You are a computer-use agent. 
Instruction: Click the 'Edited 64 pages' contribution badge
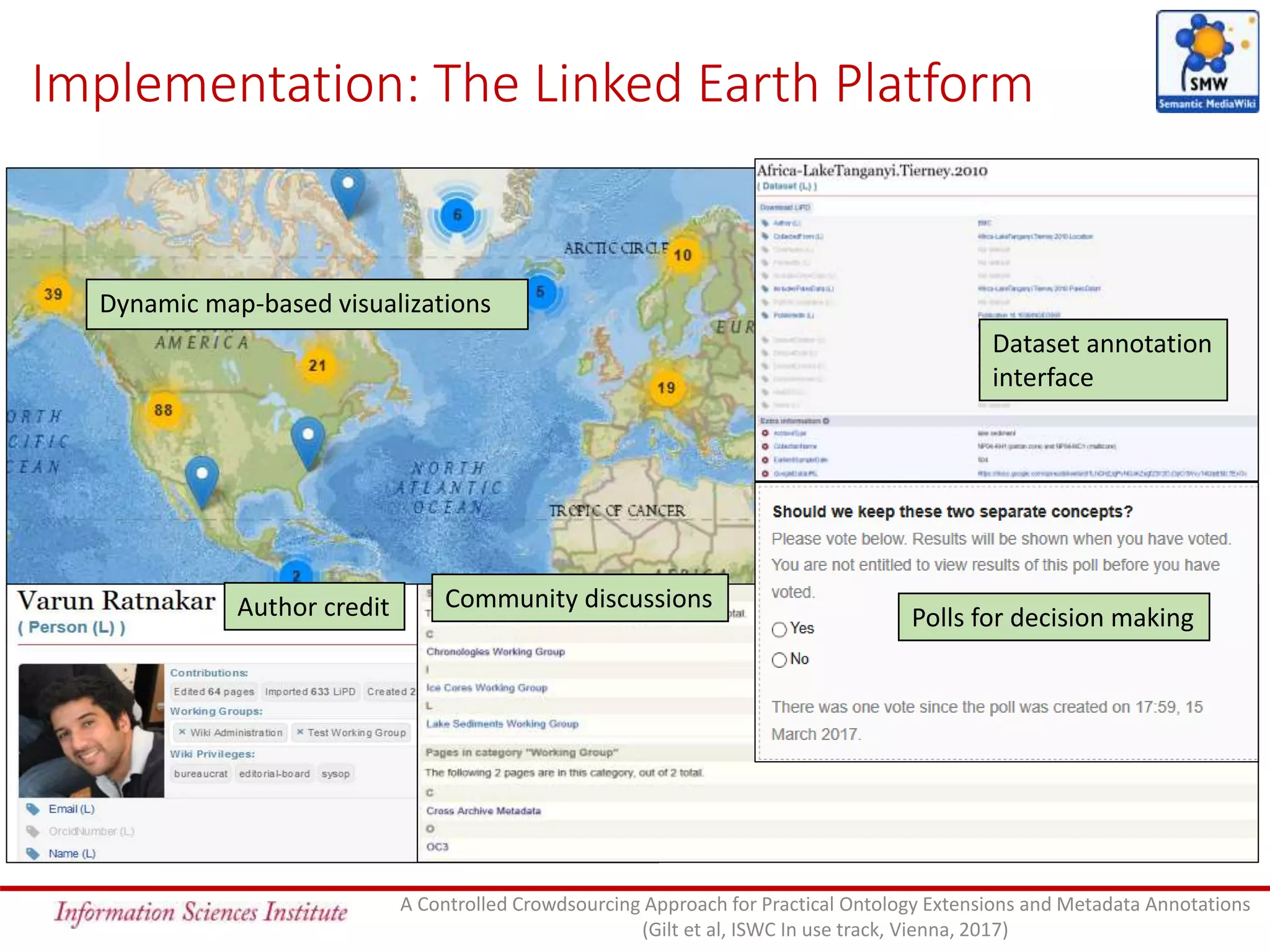pos(214,692)
